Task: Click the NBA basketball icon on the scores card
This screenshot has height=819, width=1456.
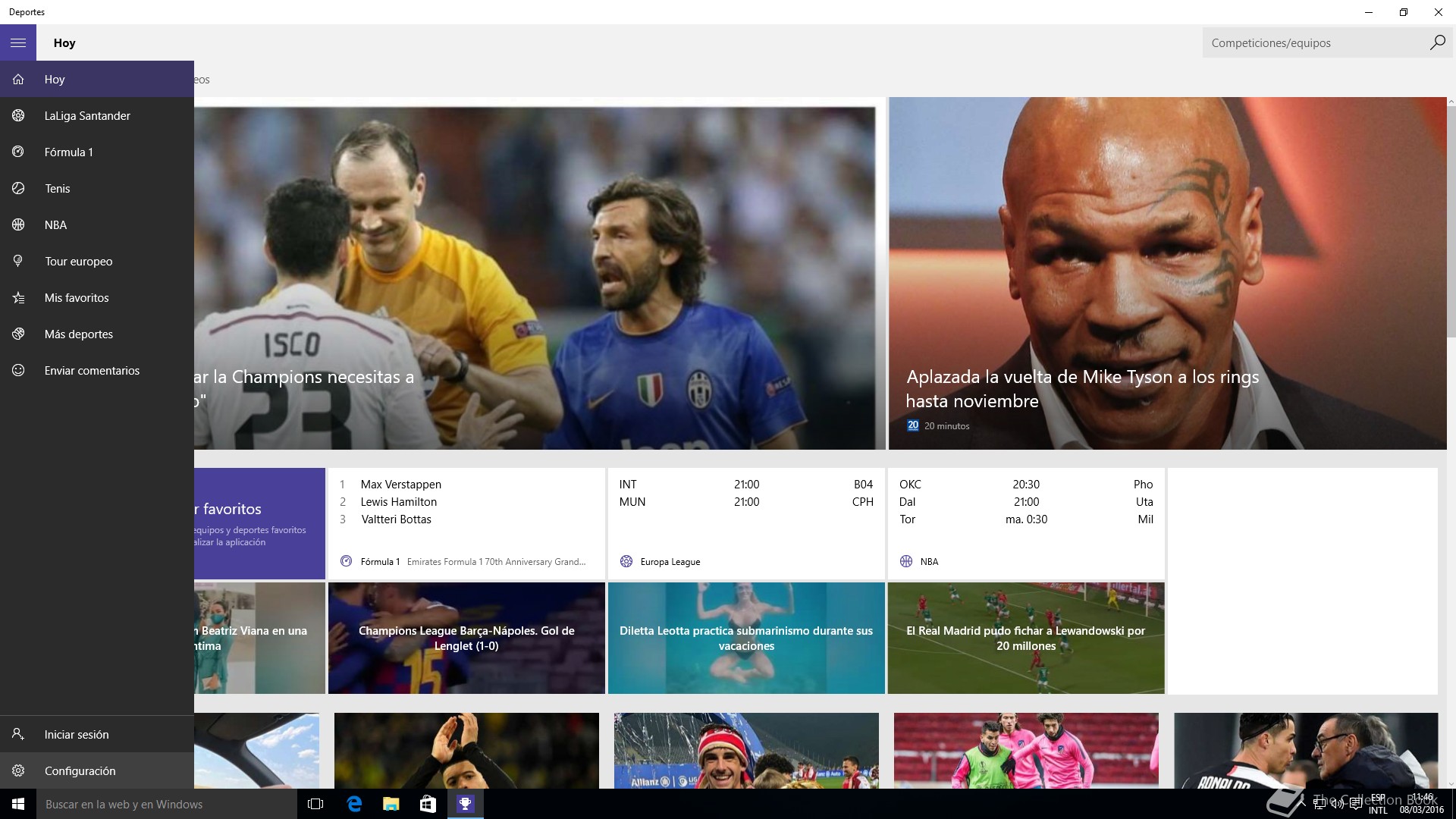Action: 906,561
